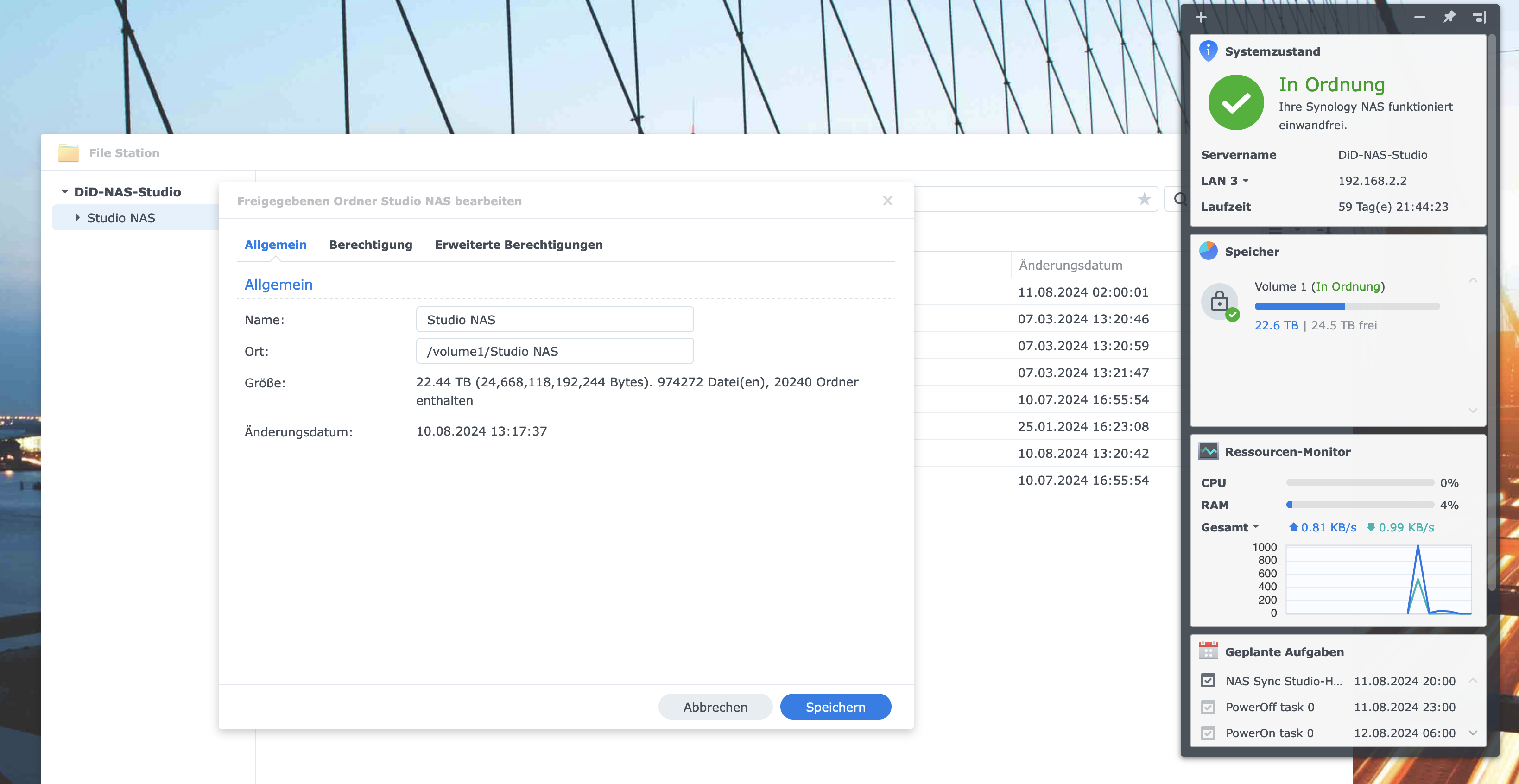Click the plus icon to add widget
1519x784 pixels.
pos(1201,17)
